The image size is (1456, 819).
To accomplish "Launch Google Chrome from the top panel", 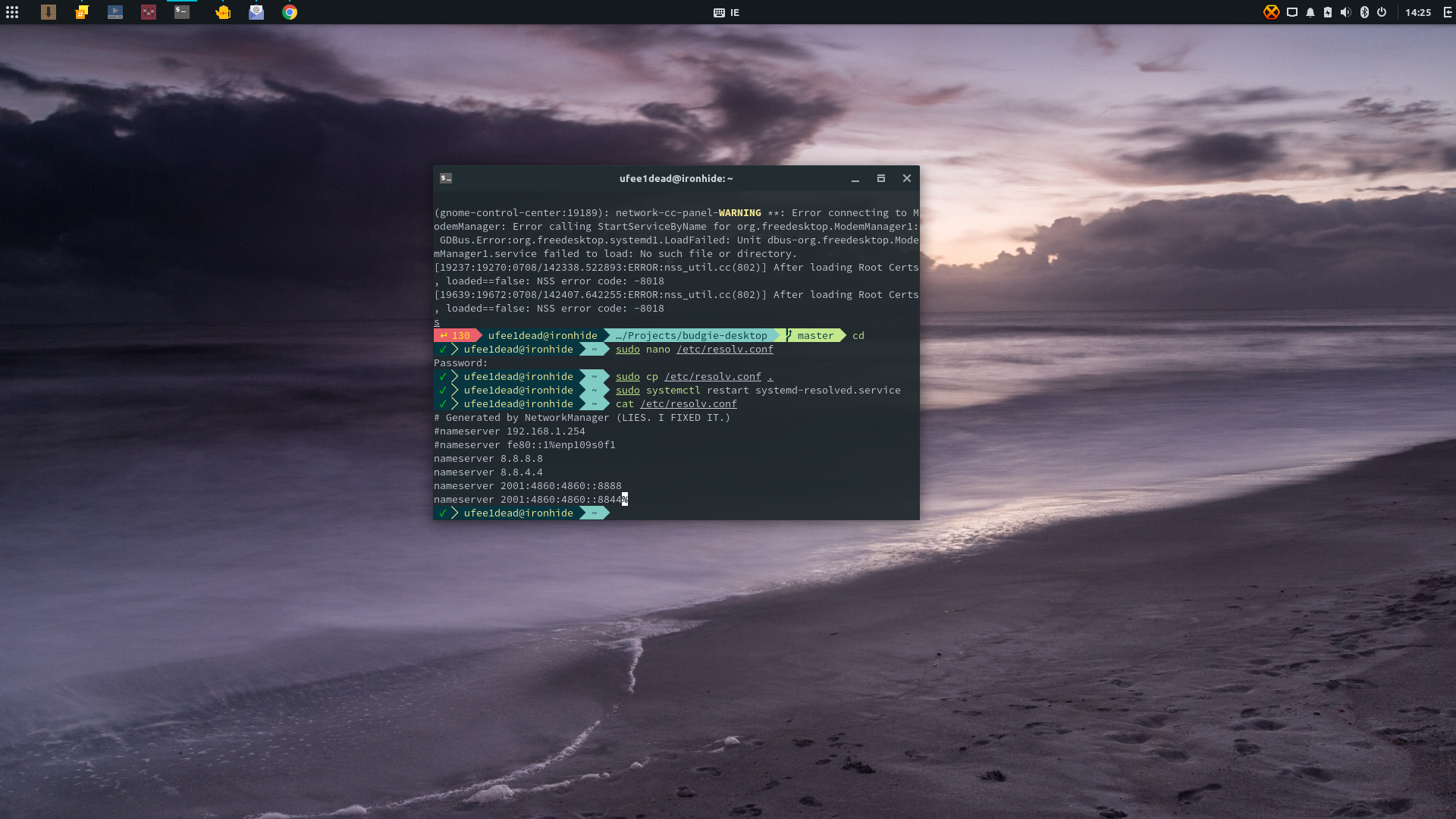I will pos(290,12).
